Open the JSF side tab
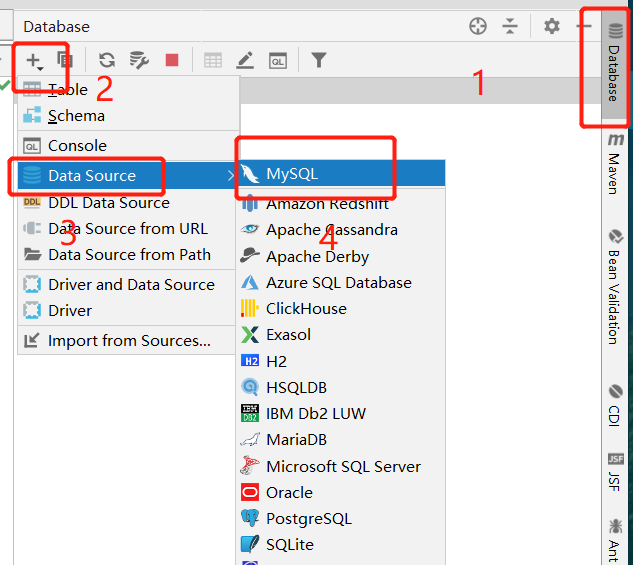 coord(615,472)
